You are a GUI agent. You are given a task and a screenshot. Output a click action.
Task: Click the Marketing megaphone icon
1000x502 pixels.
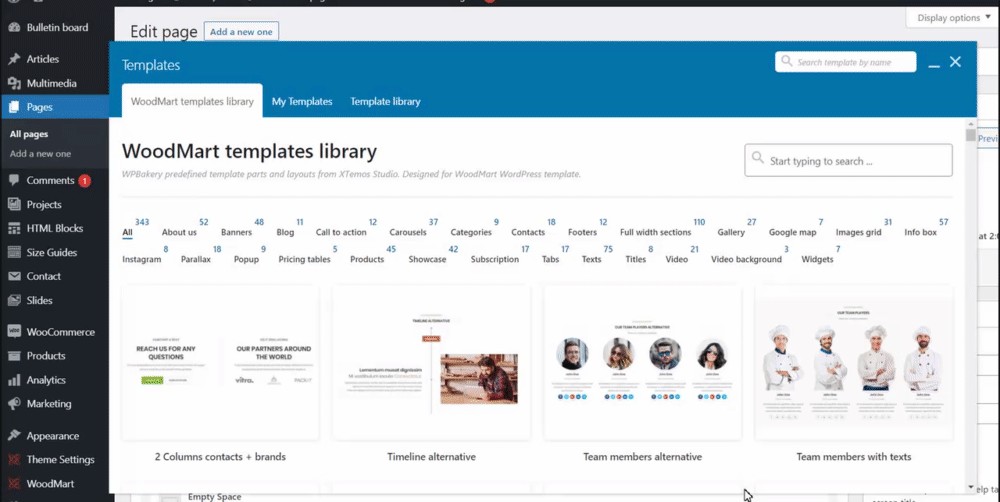click(14, 404)
